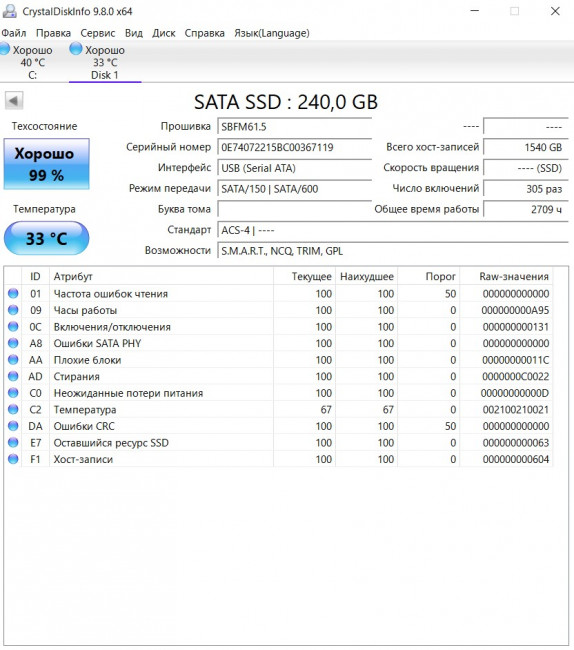Click the transfer mode field SATA/150 | SATA/600
This screenshot has width=574, height=650.
[x=294, y=189]
